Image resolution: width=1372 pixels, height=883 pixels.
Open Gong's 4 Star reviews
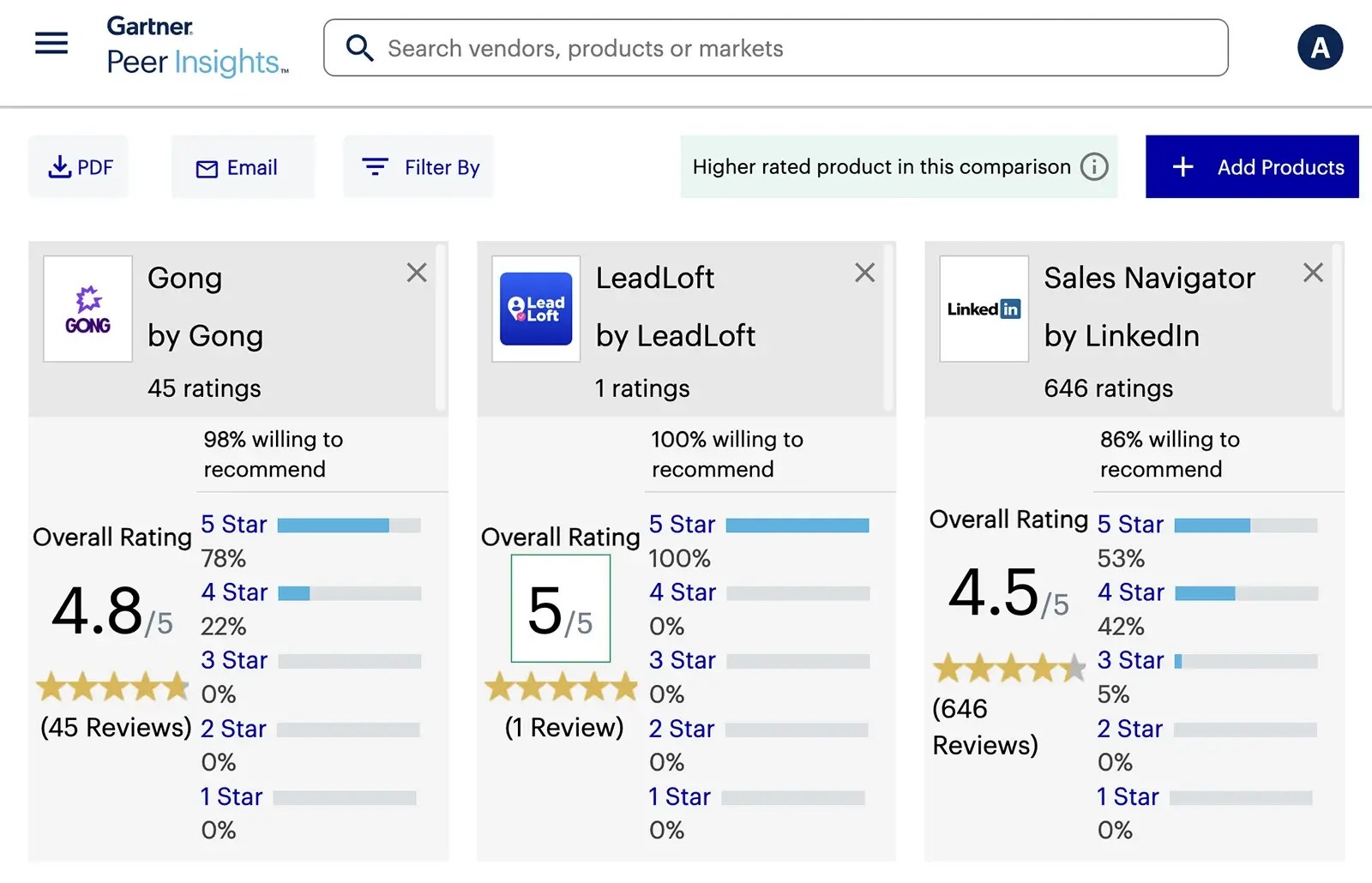[234, 592]
